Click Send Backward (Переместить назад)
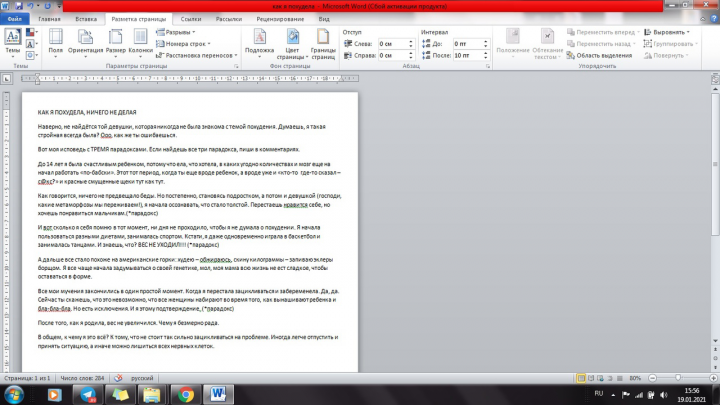This screenshot has width=720, height=405. tap(601, 44)
